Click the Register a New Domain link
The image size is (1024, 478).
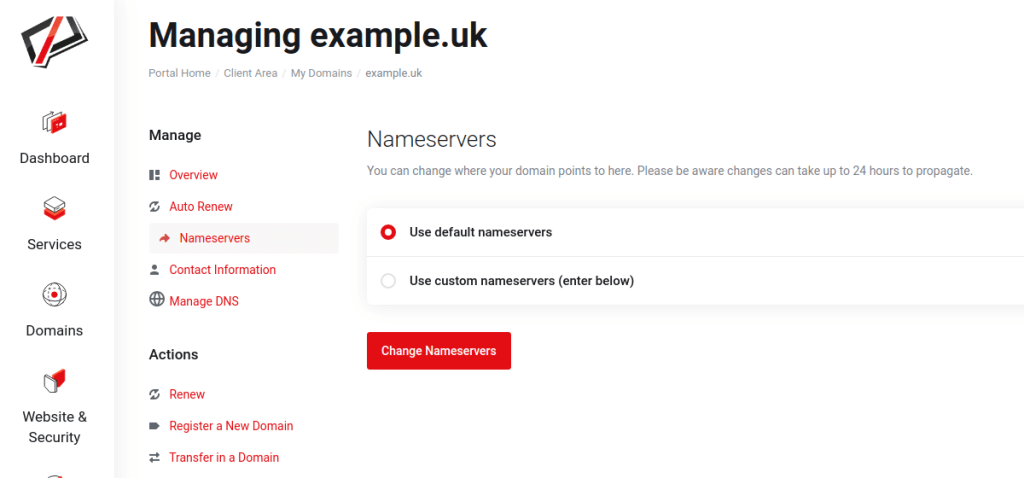tap(231, 426)
